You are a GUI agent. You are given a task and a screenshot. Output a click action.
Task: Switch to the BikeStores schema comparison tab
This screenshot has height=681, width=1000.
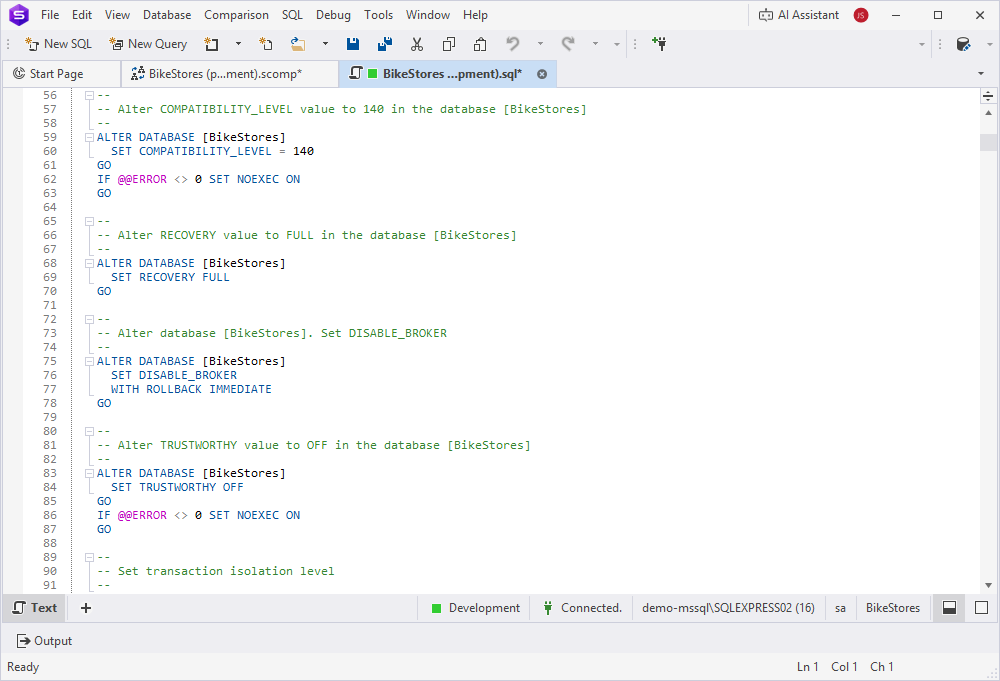click(225, 73)
